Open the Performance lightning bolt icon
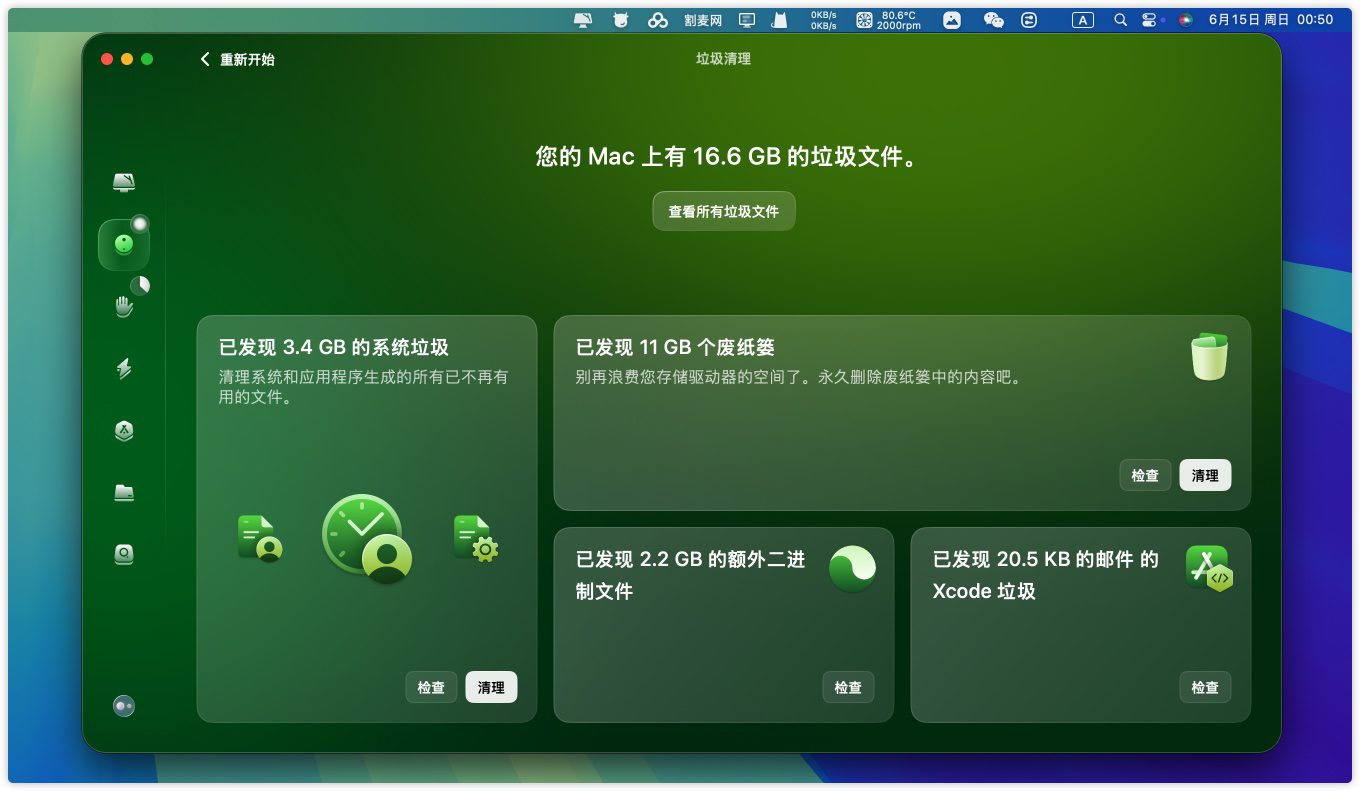 tap(124, 369)
